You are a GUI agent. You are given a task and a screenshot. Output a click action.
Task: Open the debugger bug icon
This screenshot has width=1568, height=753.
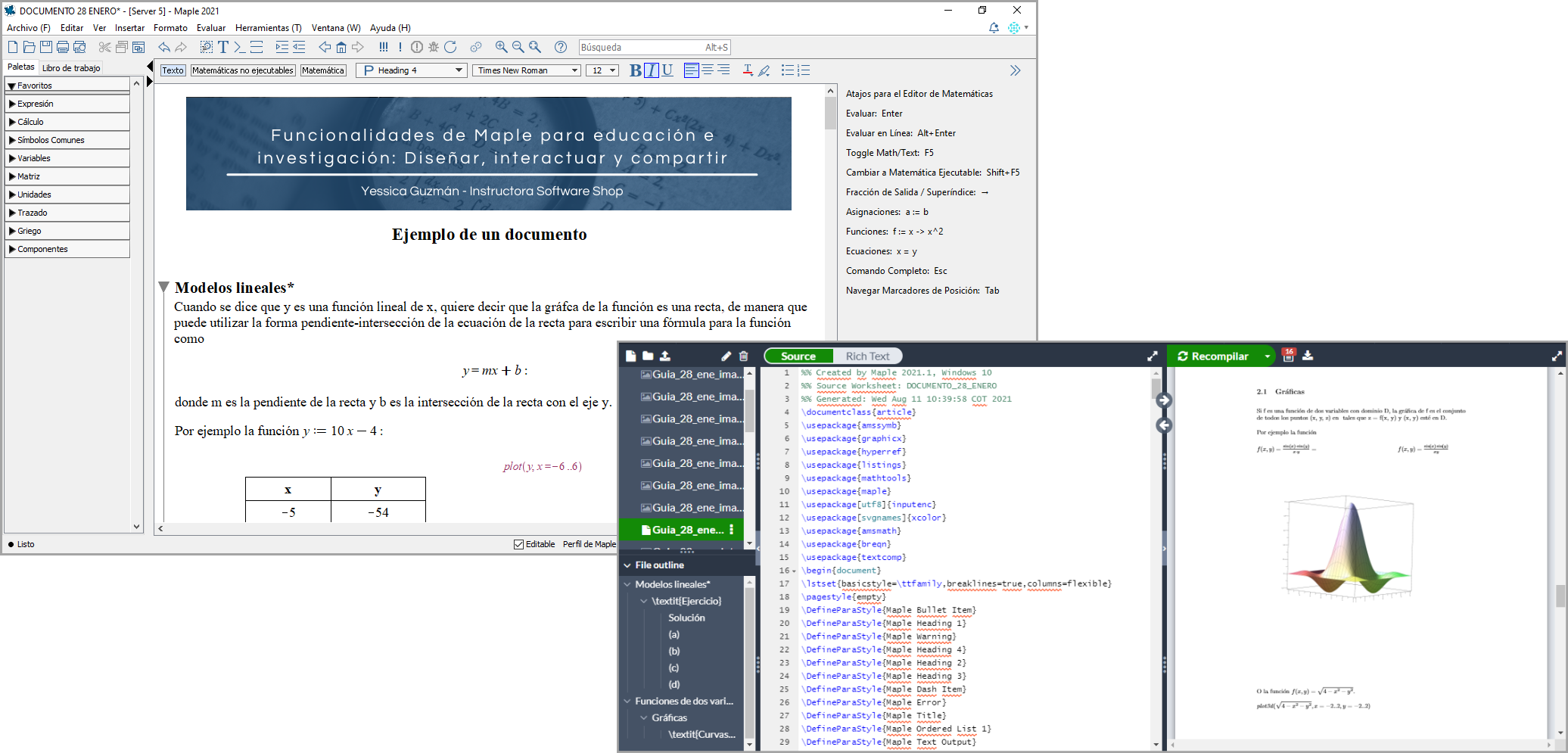434,47
